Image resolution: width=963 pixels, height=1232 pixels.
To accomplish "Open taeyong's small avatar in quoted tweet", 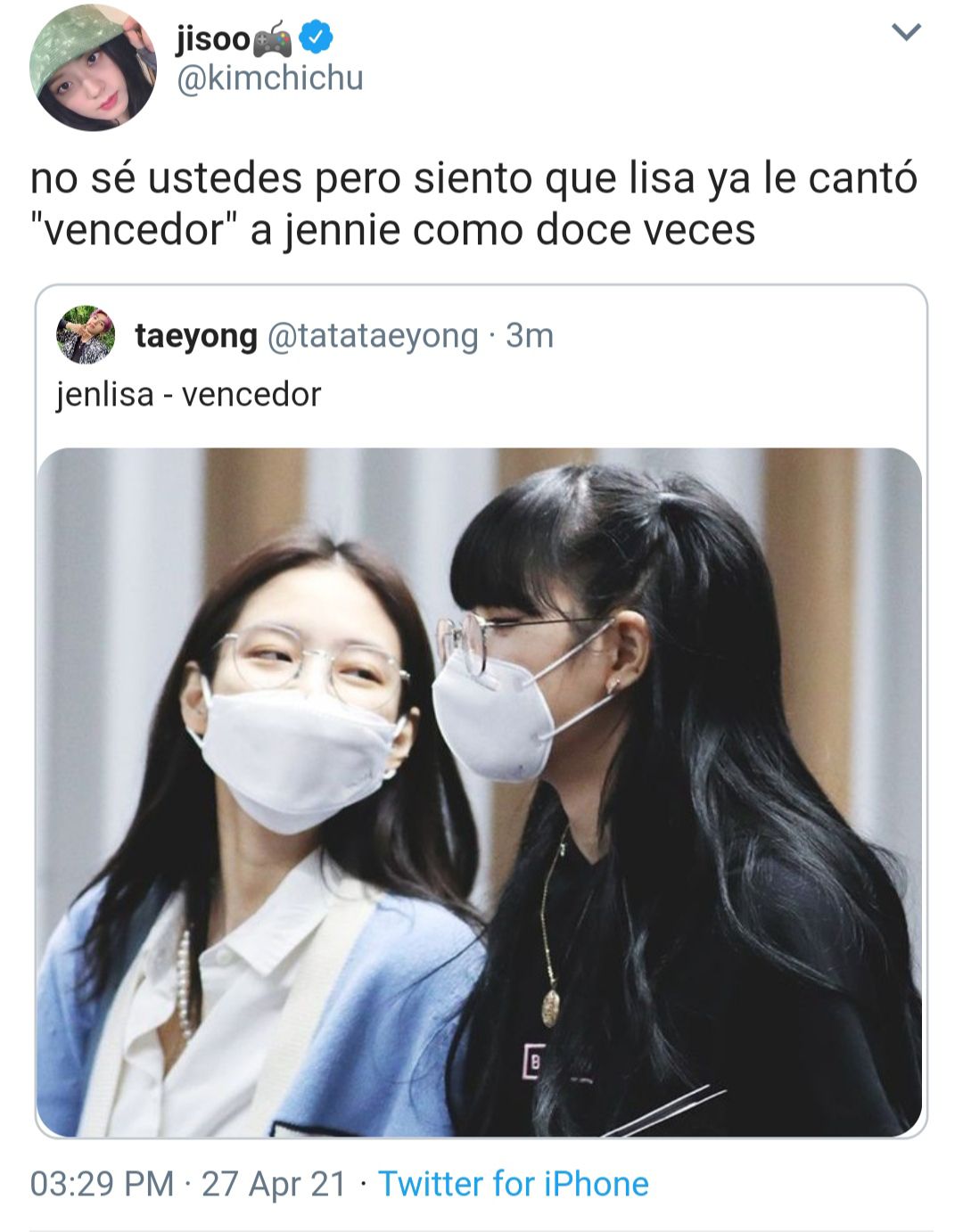I will [x=86, y=335].
